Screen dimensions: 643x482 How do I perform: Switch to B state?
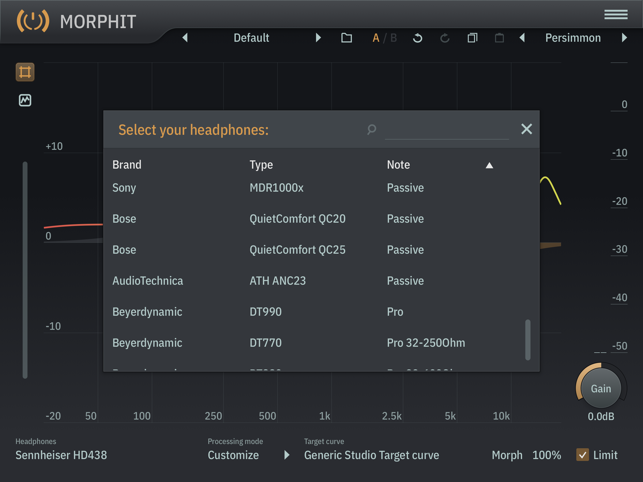tap(393, 38)
